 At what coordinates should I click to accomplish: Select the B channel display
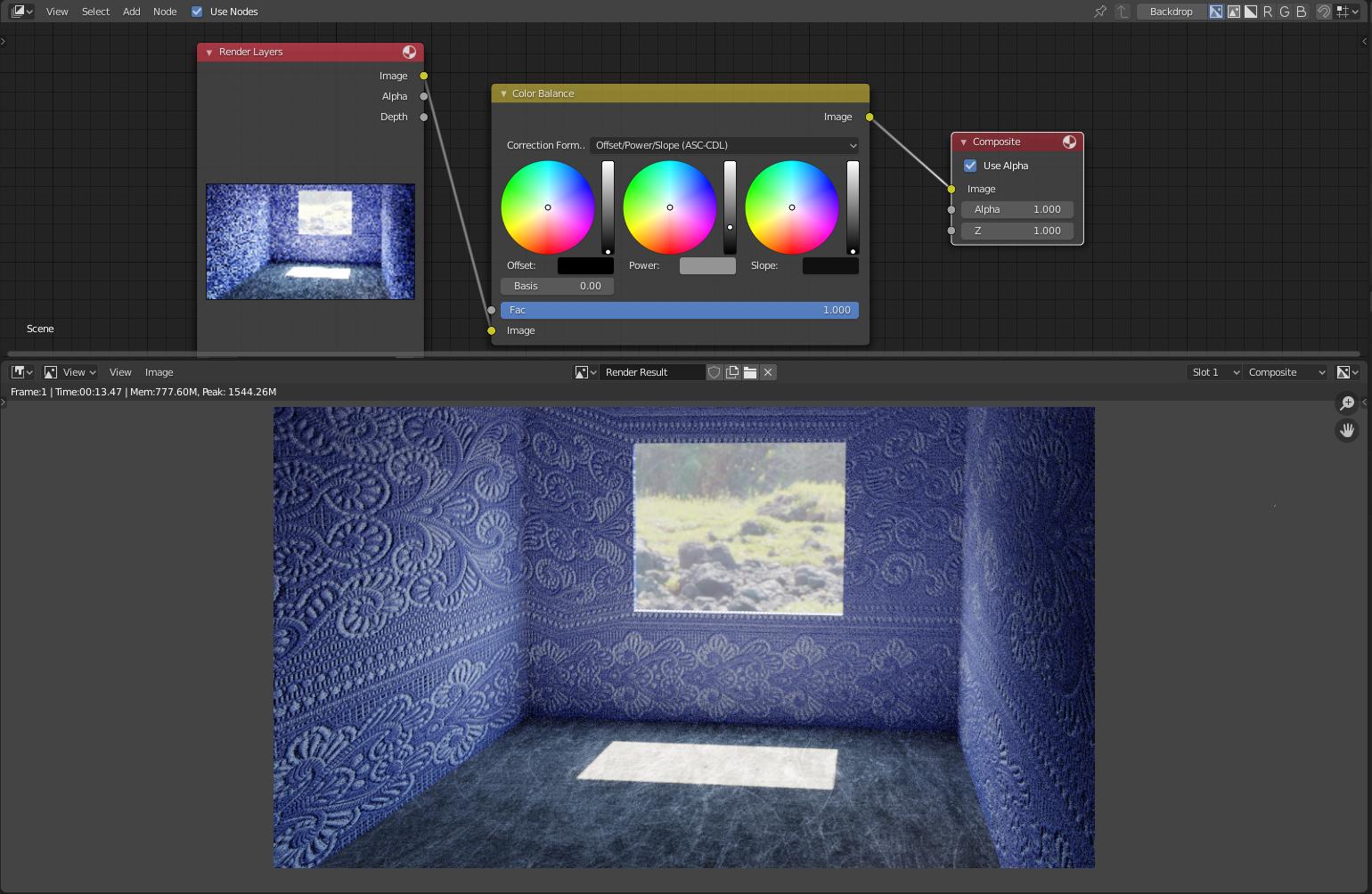coord(1300,12)
